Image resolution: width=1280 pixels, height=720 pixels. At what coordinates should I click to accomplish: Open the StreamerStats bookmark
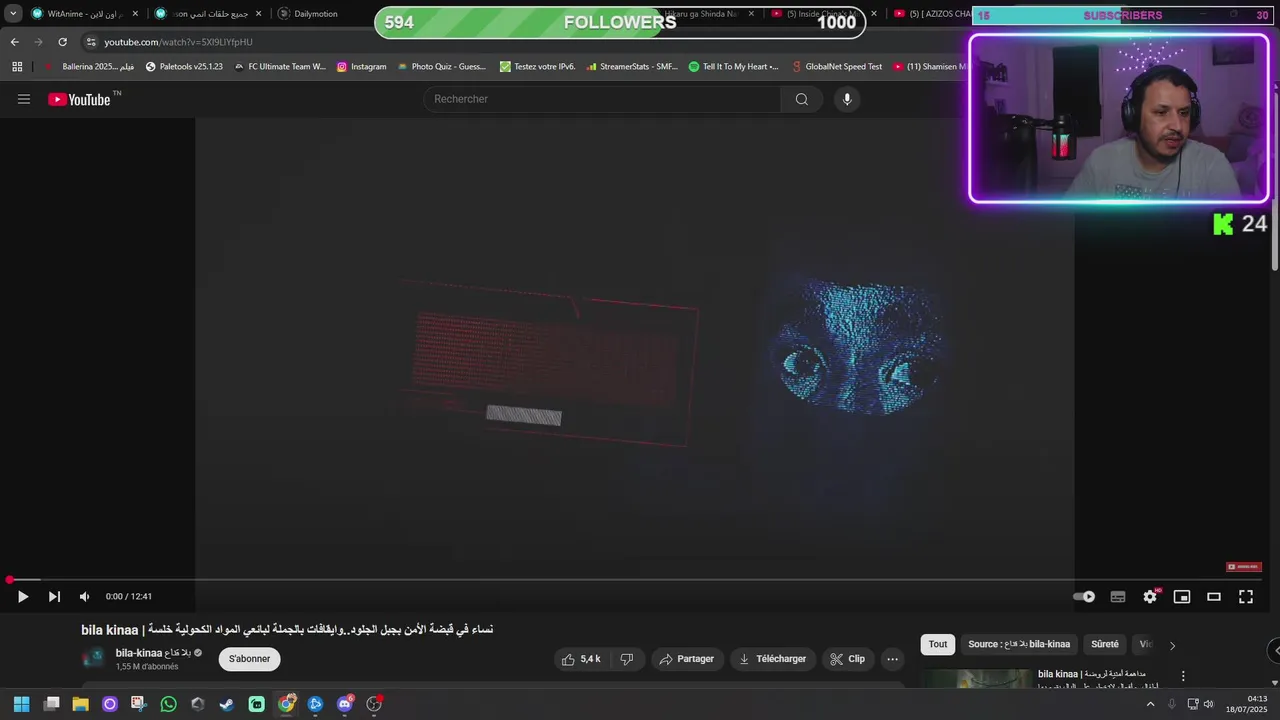point(632,67)
